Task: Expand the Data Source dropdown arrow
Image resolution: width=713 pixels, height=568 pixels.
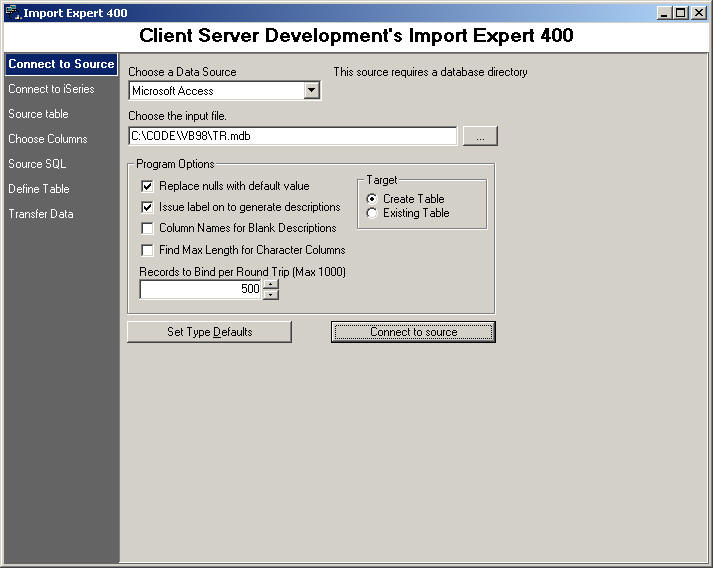Action: (311, 90)
